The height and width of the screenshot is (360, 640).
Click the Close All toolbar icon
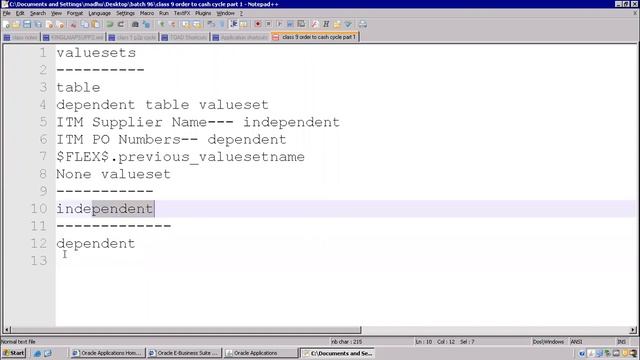click(x=61, y=24)
